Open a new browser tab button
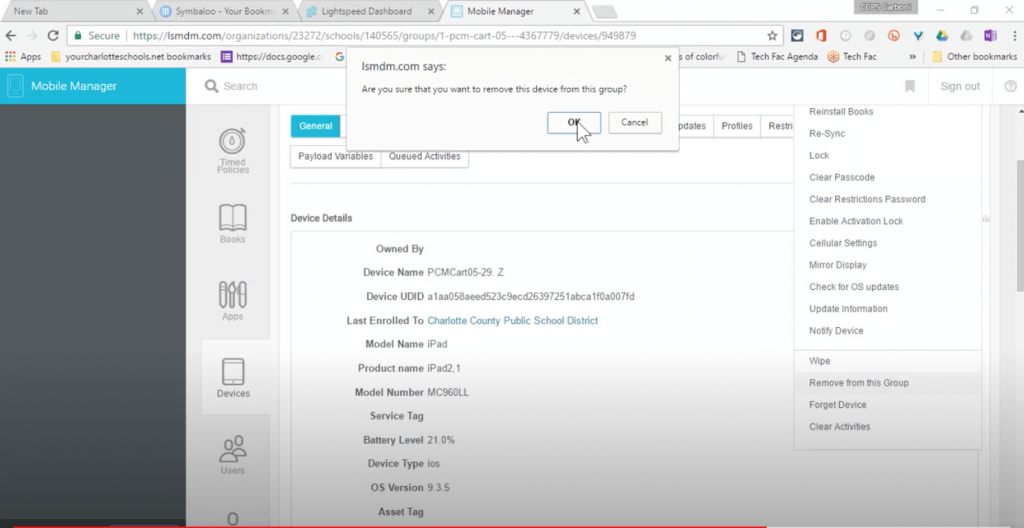The width and height of the screenshot is (1024, 528). tap(604, 12)
